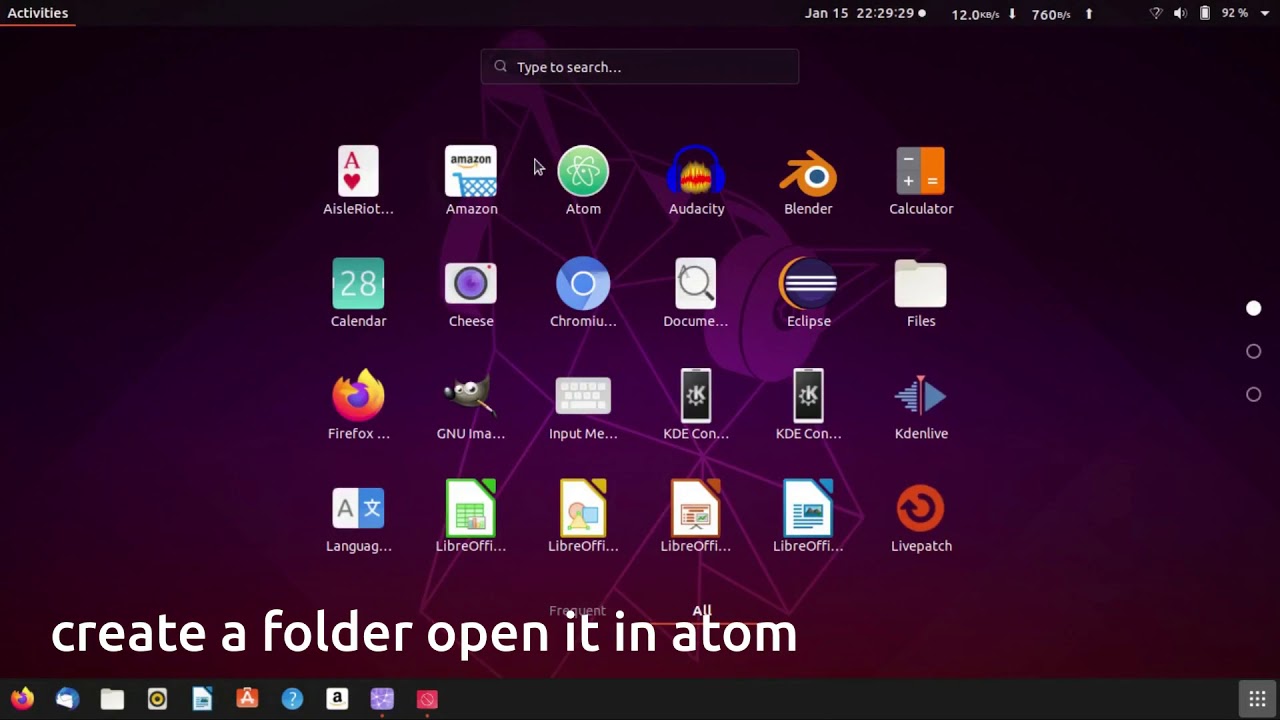This screenshot has height=720, width=1280.
Task: Launch the Atom editor
Action: (583, 181)
